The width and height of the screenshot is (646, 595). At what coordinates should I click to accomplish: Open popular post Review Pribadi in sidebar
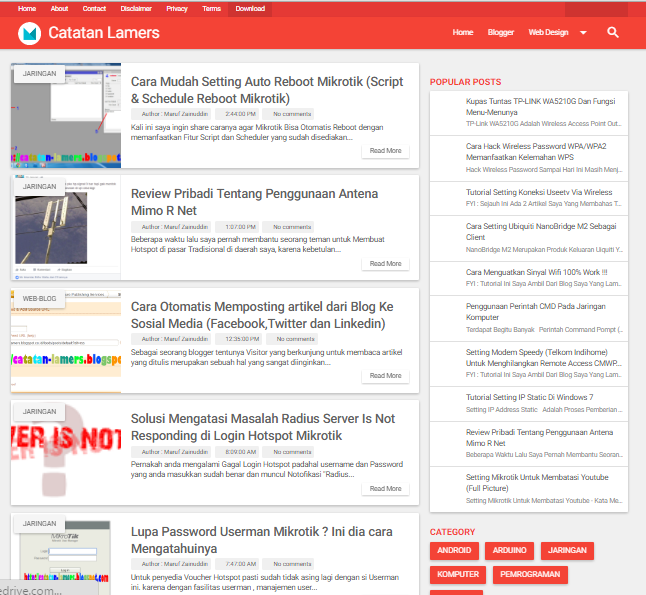pos(539,438)
